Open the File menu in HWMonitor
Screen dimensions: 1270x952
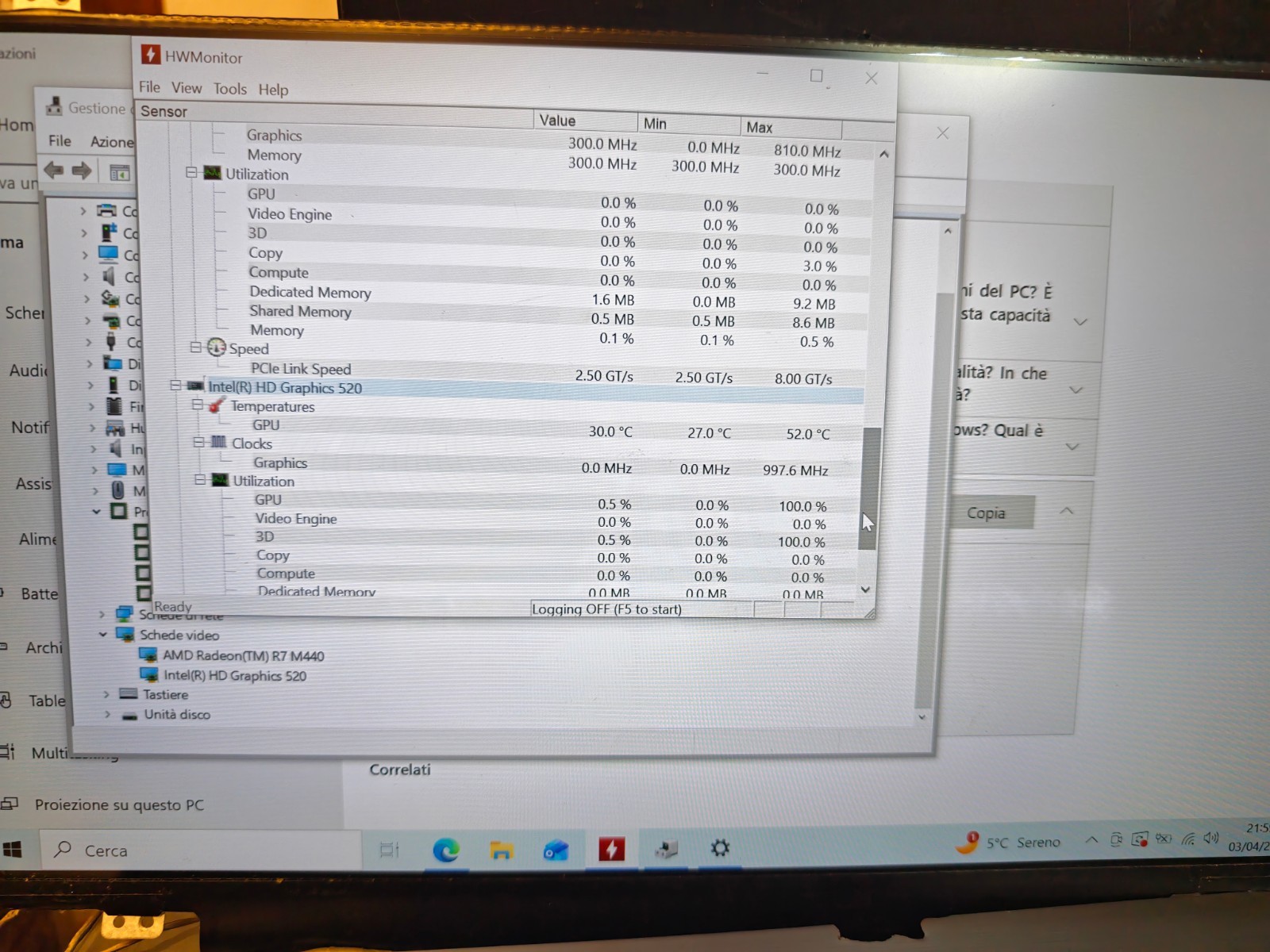(149, 87)
